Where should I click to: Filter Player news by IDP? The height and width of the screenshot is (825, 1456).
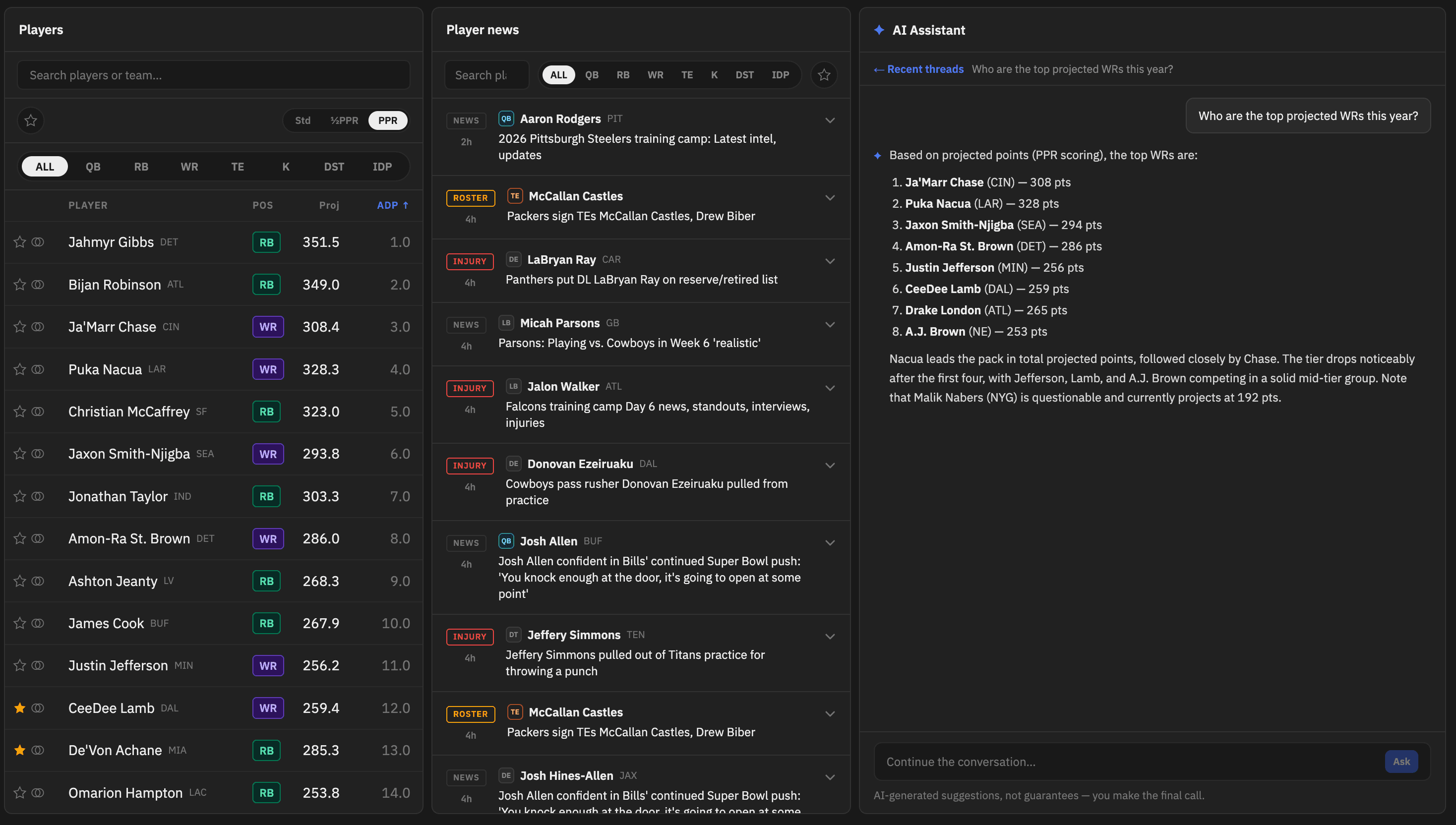tap(780, 75)
